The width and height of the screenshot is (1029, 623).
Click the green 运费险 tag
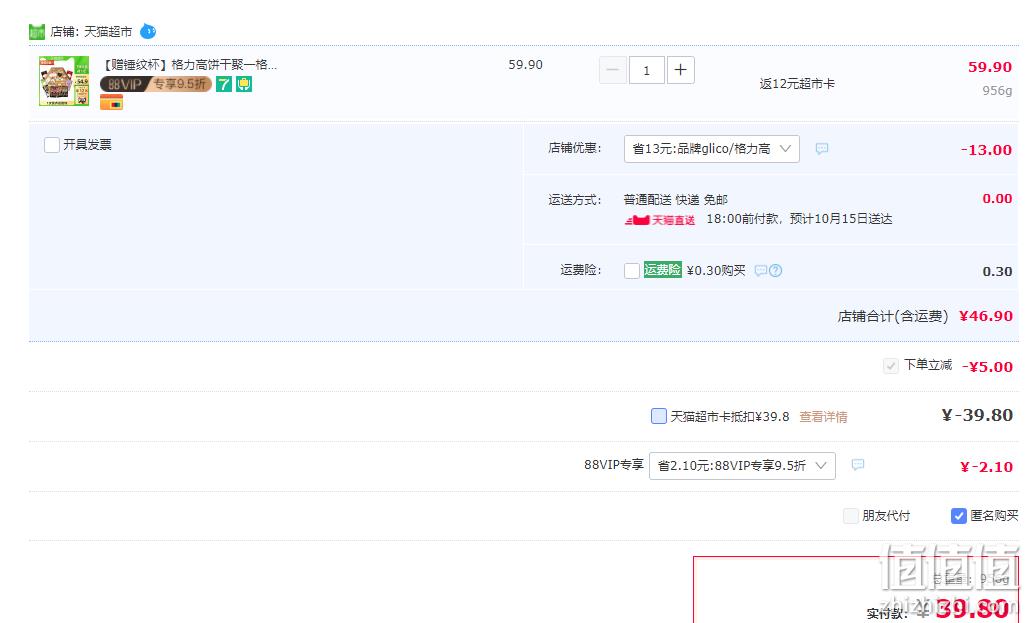click(663, 270)
